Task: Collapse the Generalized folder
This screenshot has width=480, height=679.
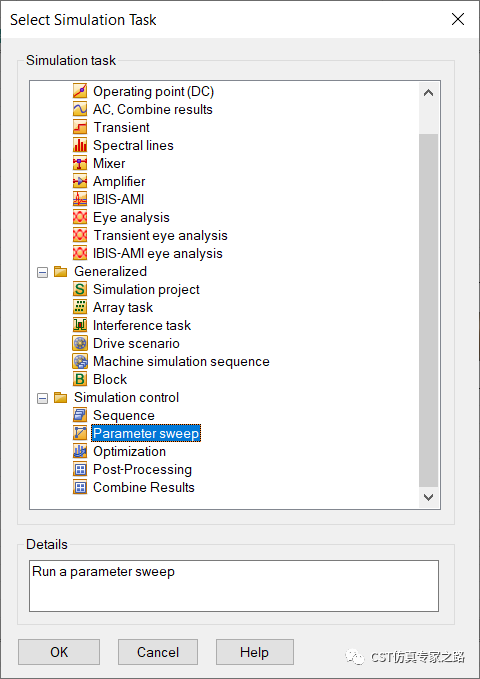Action: pyautogui.click(x=42, y=272)
